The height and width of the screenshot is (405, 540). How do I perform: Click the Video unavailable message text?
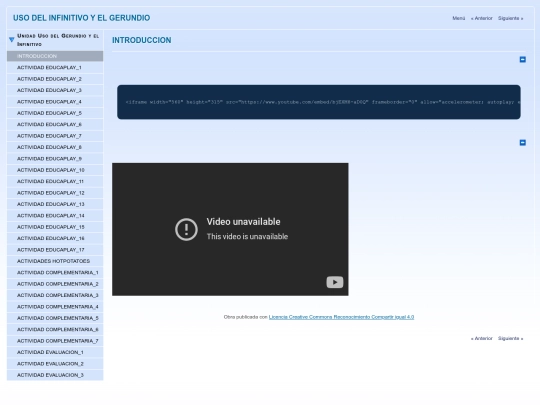243,222
